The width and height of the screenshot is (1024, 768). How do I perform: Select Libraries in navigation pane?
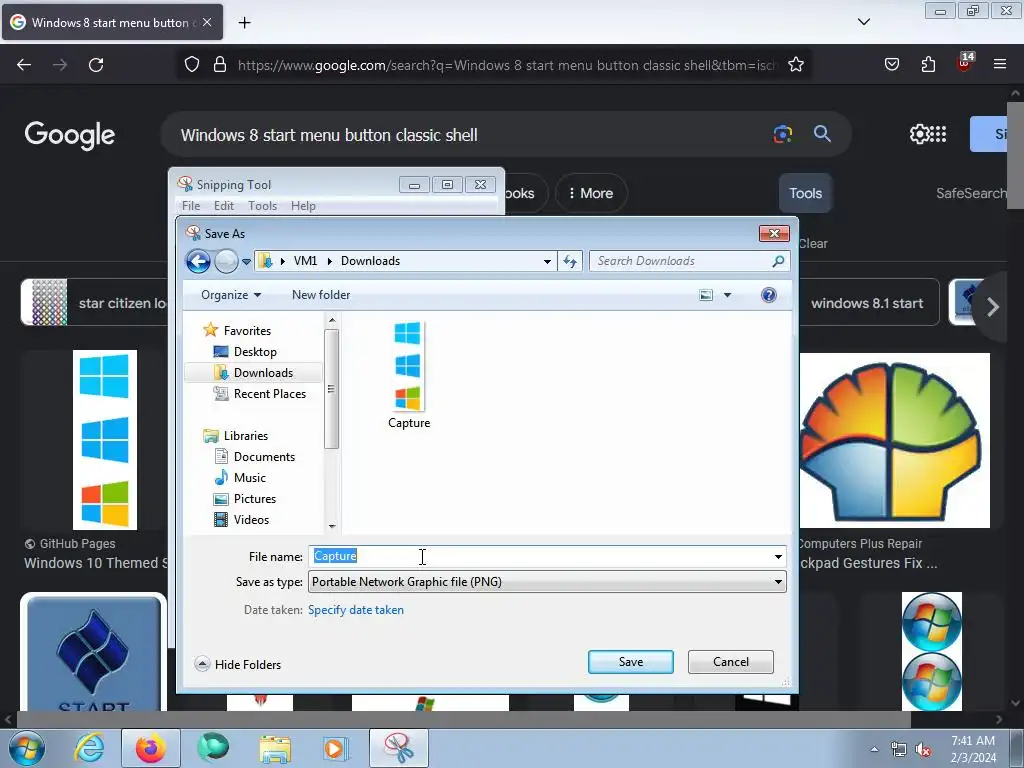(246, 436)
